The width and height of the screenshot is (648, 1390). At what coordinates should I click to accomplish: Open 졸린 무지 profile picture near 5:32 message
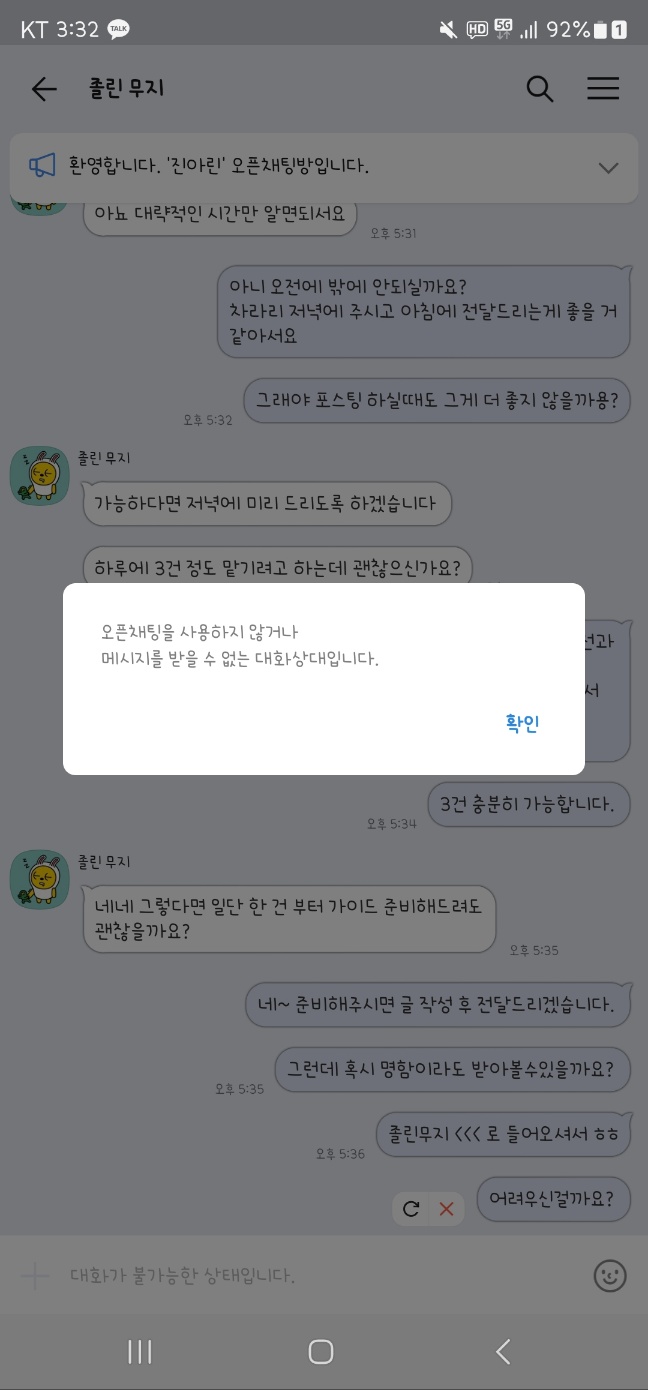(x=39, y=476)
